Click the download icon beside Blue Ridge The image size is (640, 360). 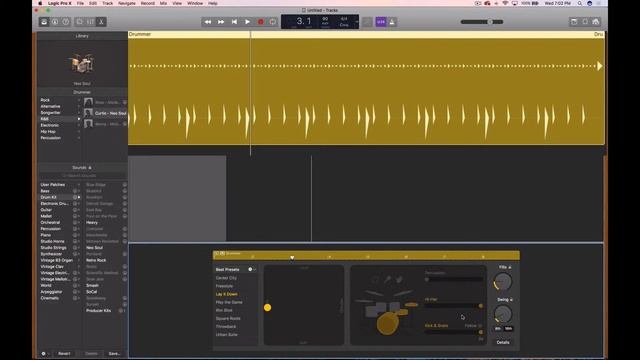(124, 185)
